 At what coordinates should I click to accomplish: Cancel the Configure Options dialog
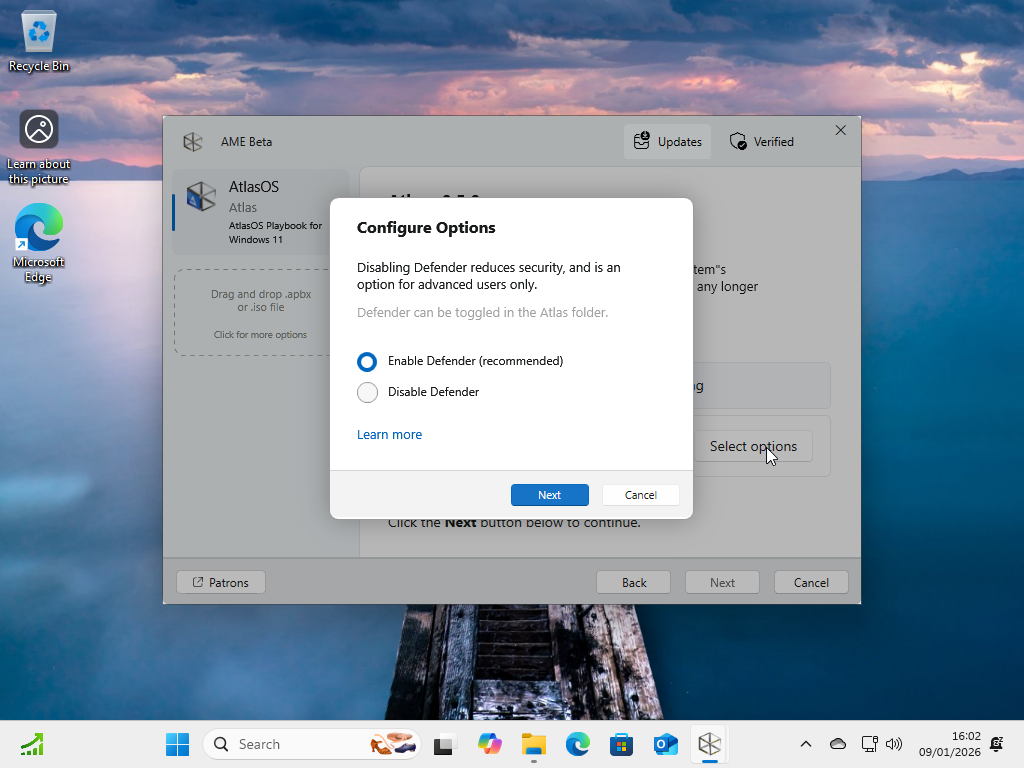coord(641,495)
